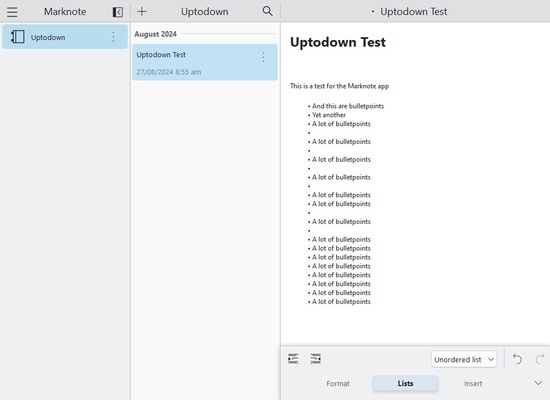Click the 27/08/2024 8:55 am timestamp
Screen dimensions: 550x400
(x=169, y=72)
